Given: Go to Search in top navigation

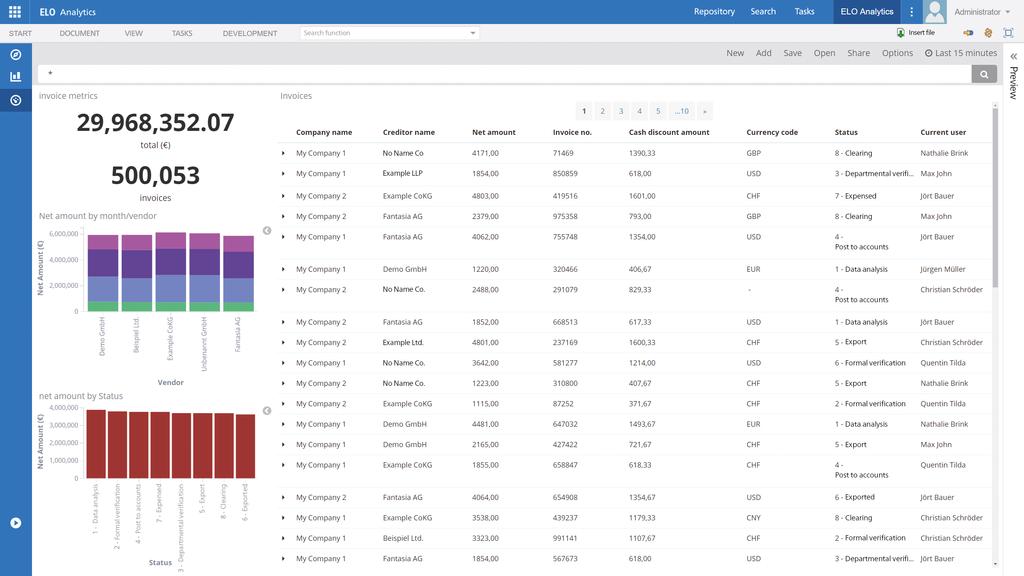Looking at the screenshot, I should (763, 12).
